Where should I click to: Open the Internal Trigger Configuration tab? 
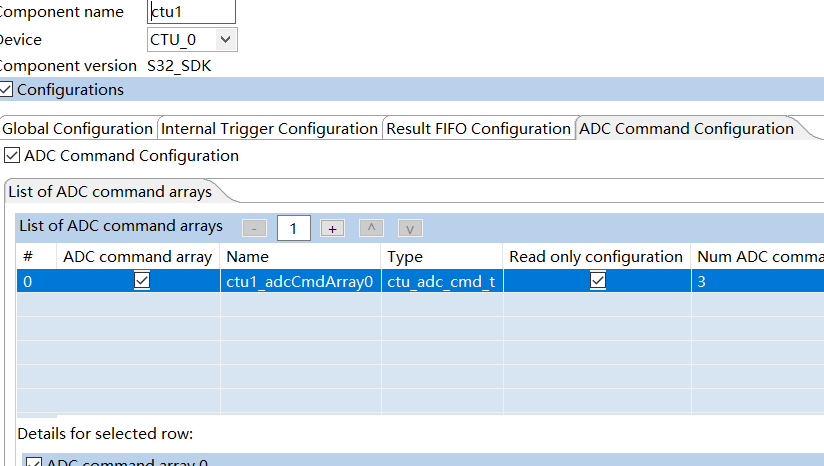269,129
